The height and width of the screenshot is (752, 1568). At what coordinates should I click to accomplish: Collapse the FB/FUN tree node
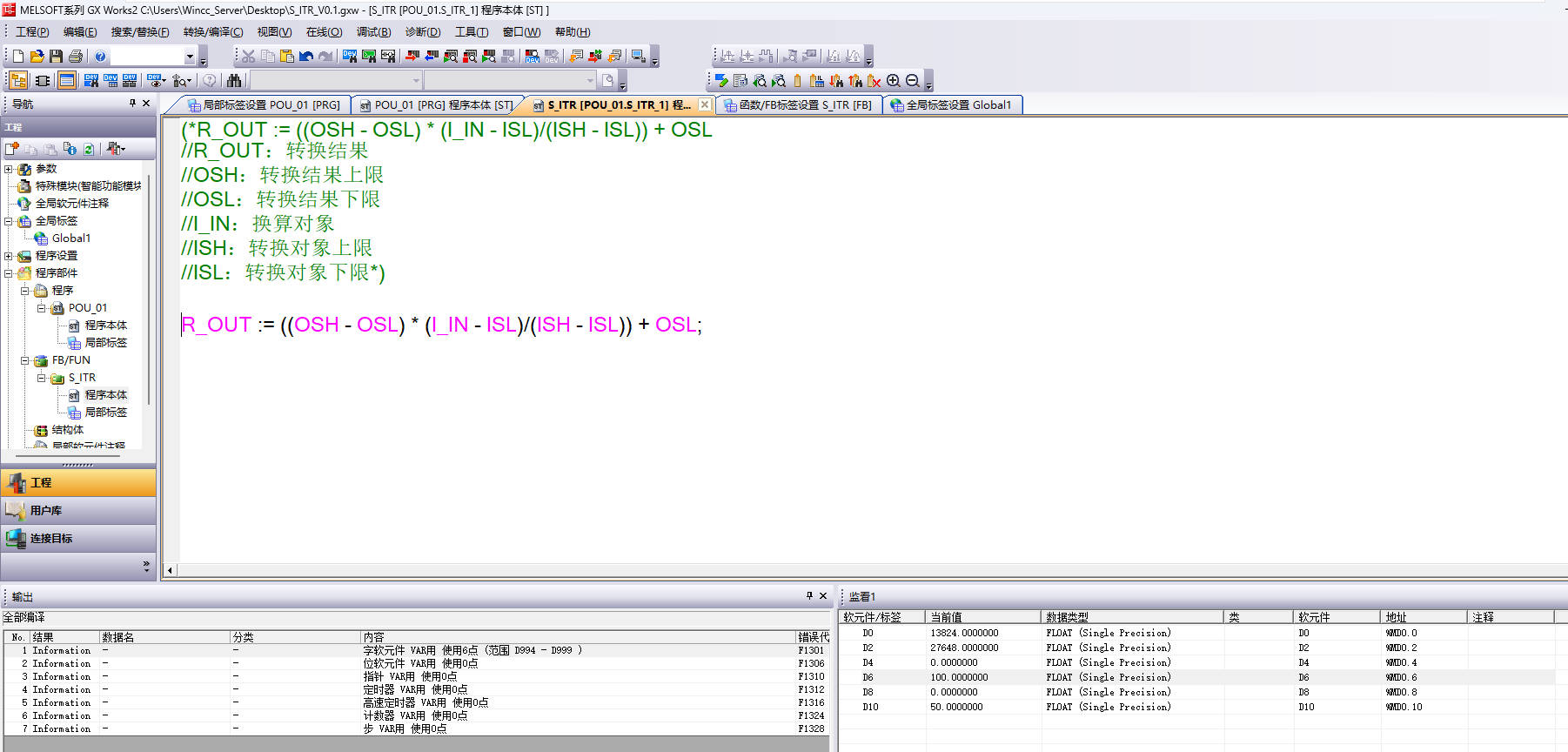[25, 360]
